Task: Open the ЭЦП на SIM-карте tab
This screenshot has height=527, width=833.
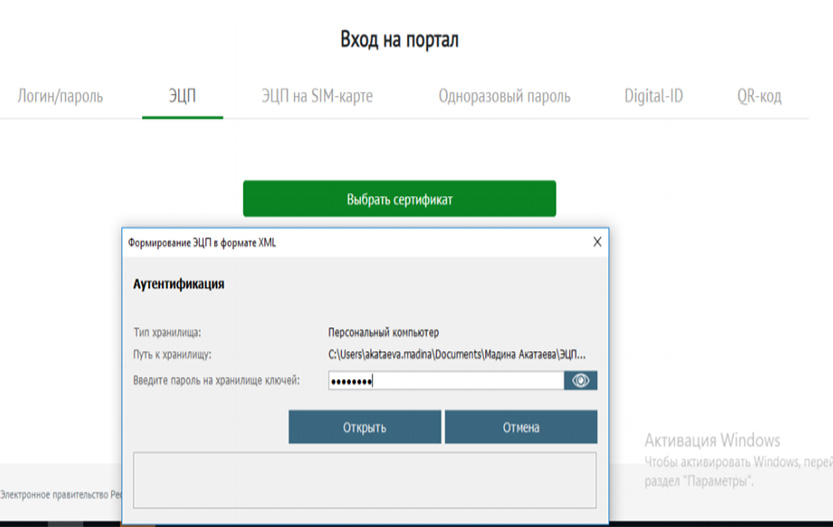Action: coord(317,97)
